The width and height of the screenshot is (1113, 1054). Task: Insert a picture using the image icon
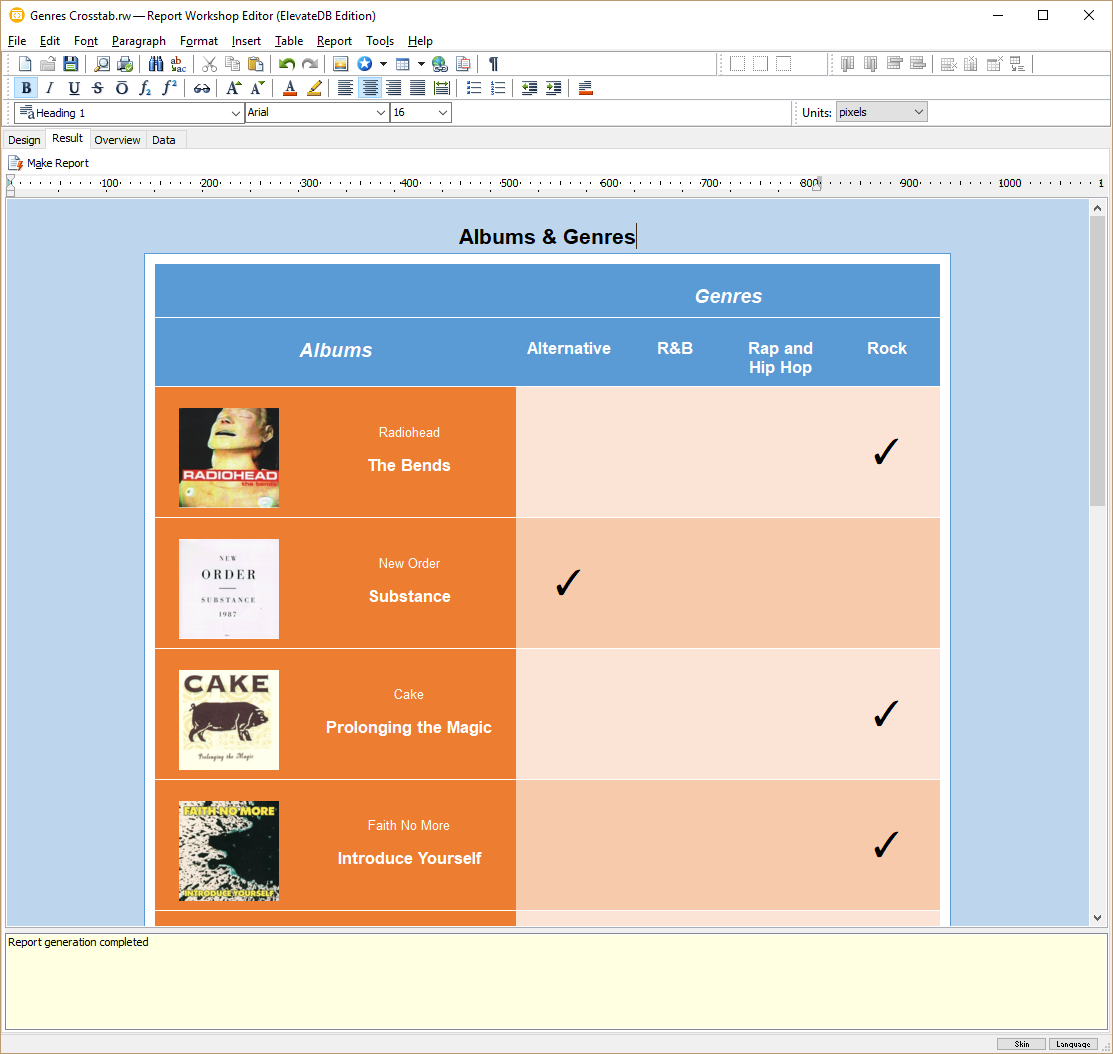click(x=340, y=64)
